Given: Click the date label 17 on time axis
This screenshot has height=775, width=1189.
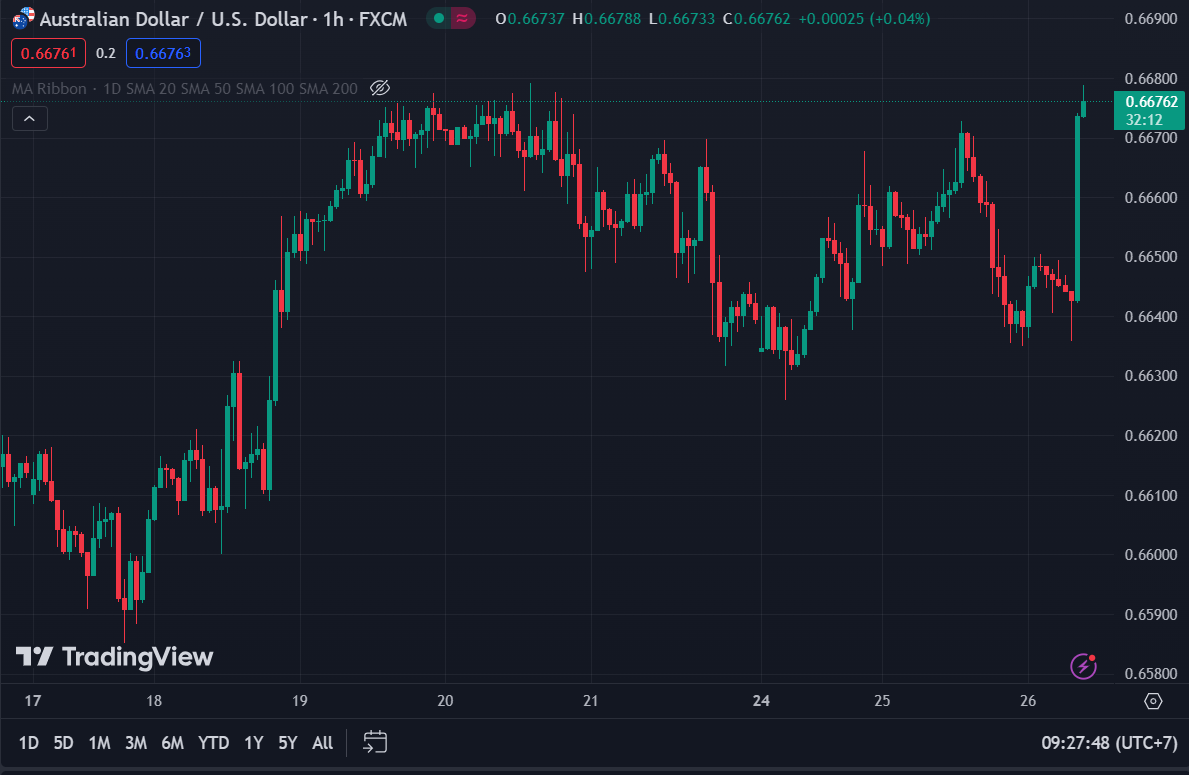Looking at the screenshot, I should 33,701.
